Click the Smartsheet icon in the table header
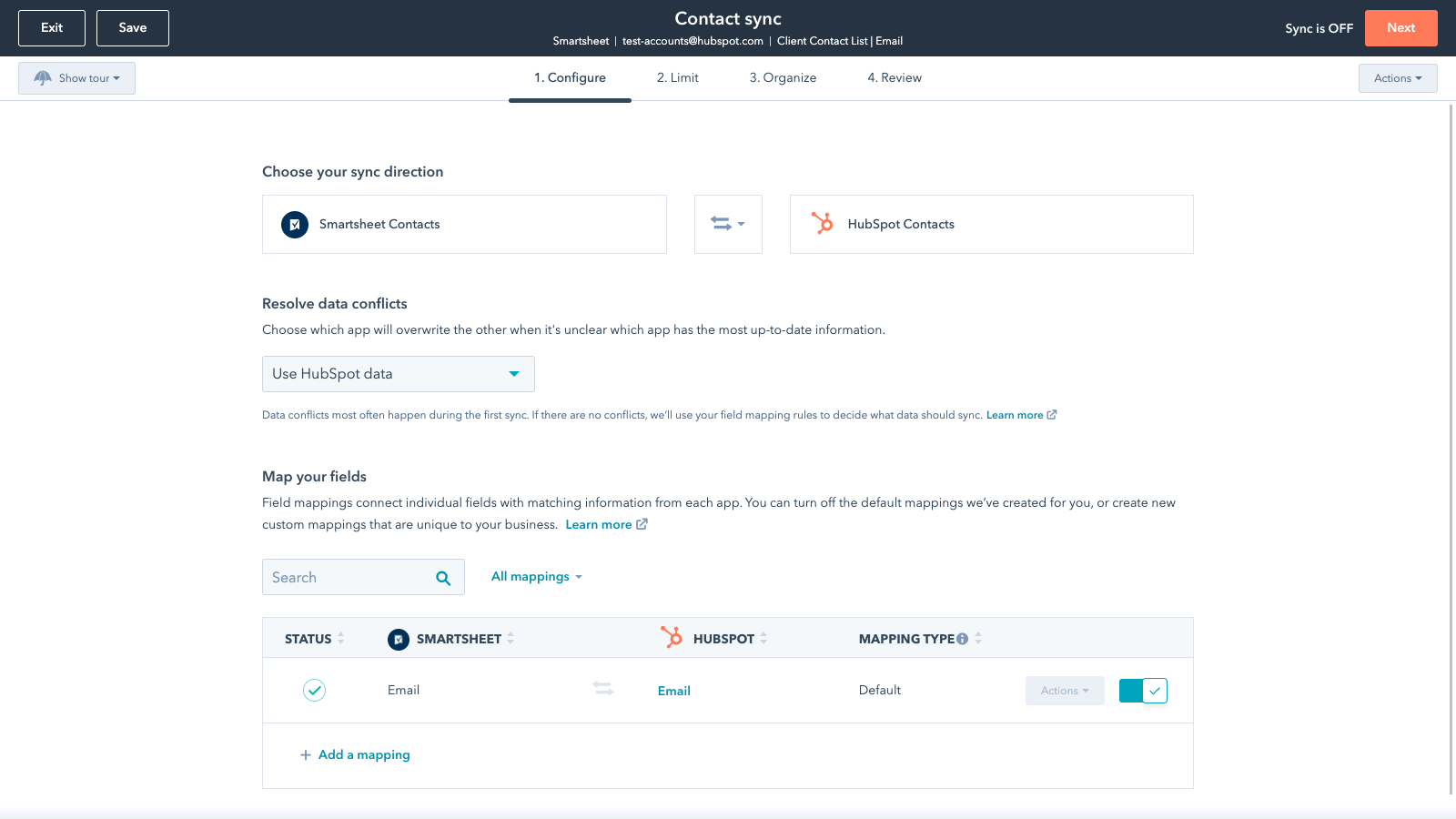 click(399, 639)
